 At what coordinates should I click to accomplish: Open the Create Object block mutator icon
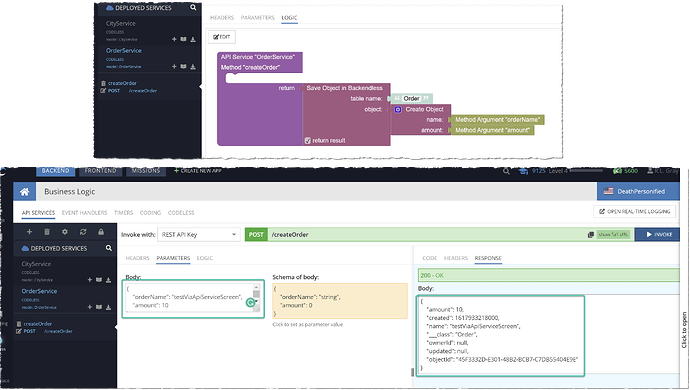coord(398,109)
